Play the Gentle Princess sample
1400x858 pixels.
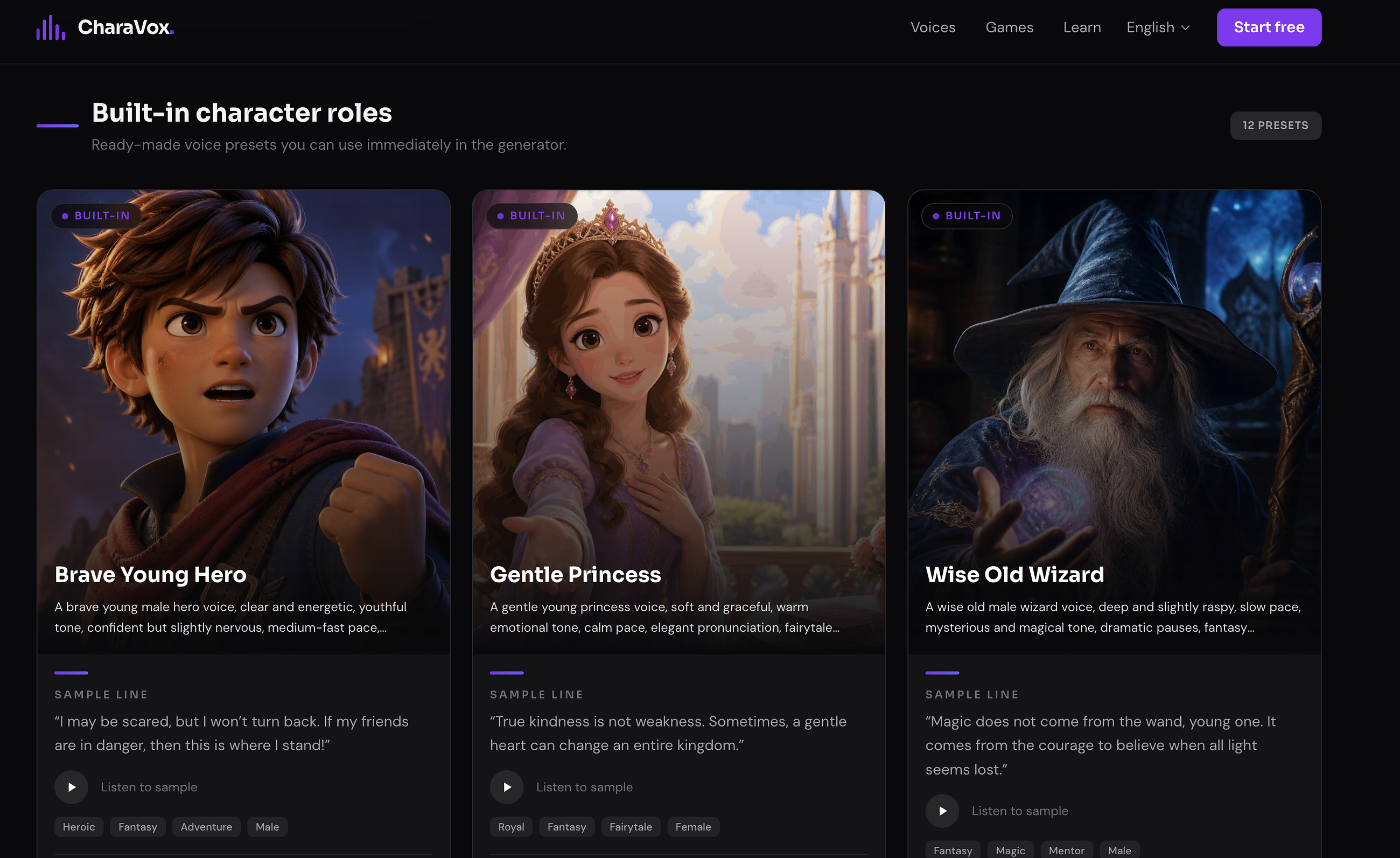506,787
